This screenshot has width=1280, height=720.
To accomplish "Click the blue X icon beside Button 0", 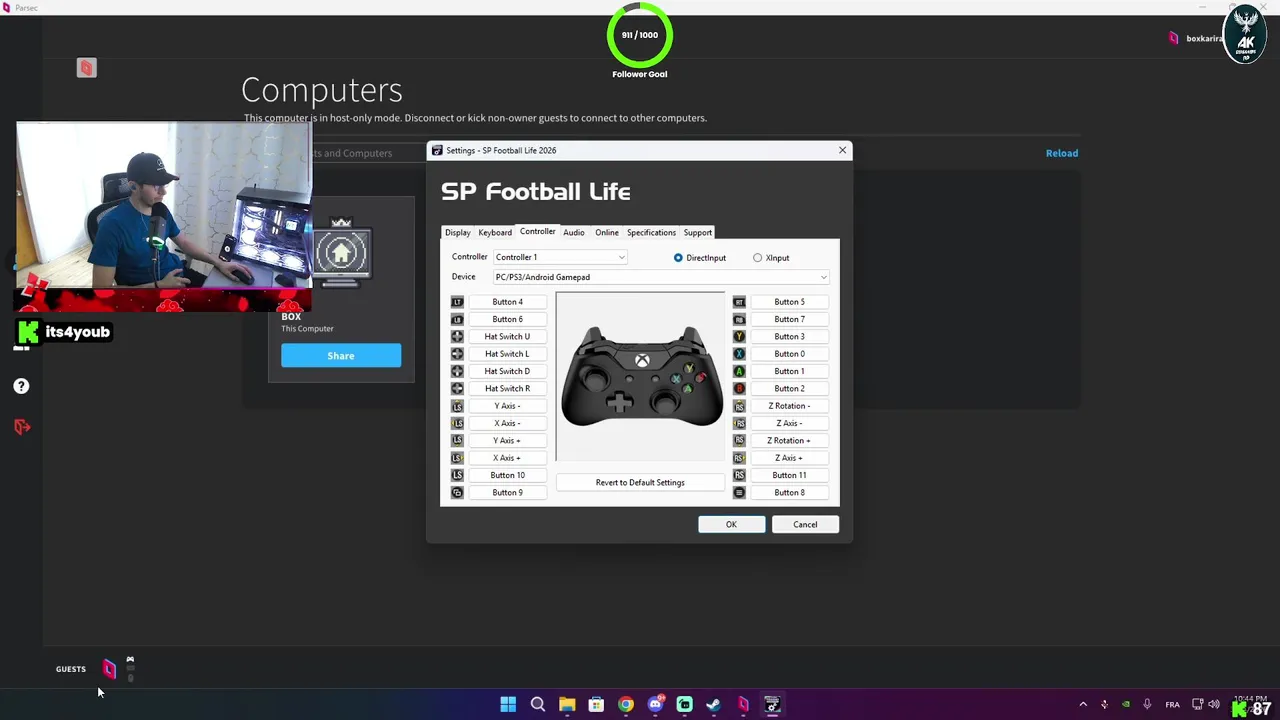I will coord(739,354).
